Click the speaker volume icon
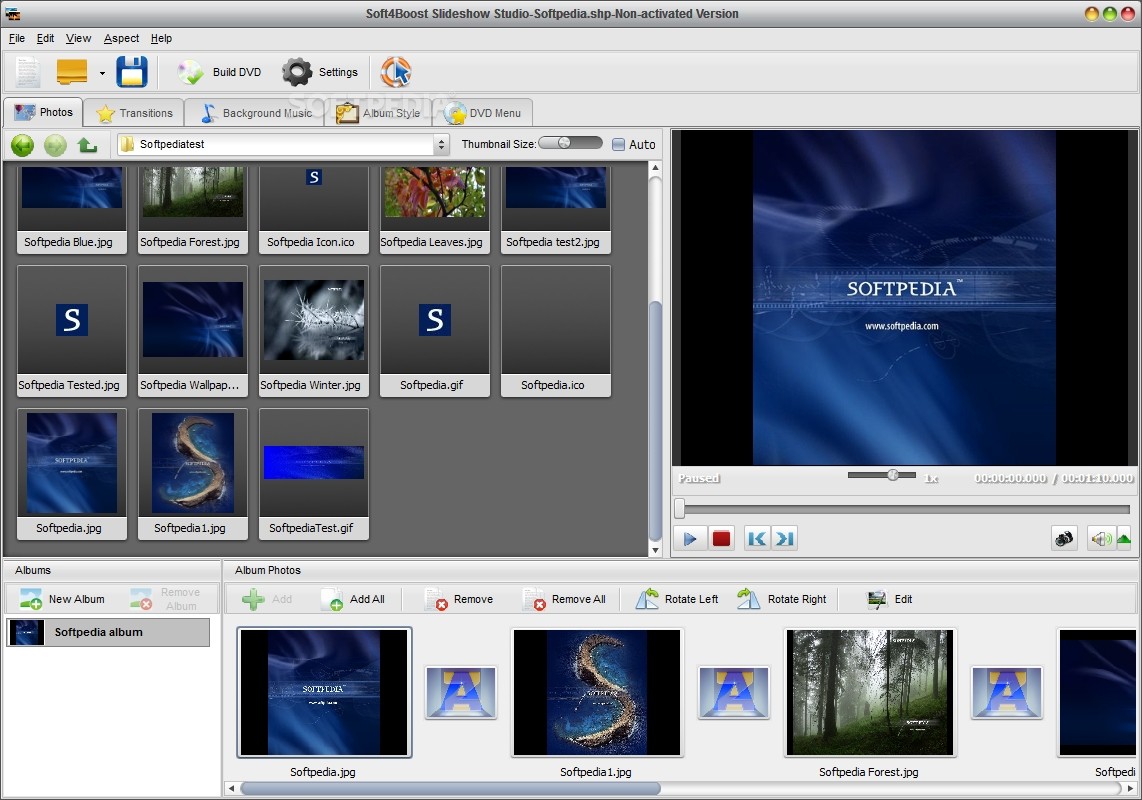Viewport: 1142px width, 800px height. click(x=1100, y=538)
